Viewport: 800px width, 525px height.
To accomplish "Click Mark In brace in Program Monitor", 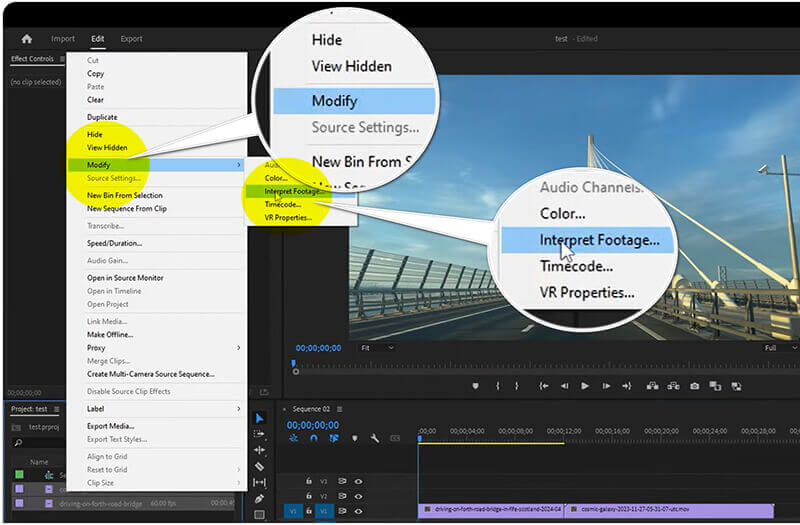I will 497,386.
